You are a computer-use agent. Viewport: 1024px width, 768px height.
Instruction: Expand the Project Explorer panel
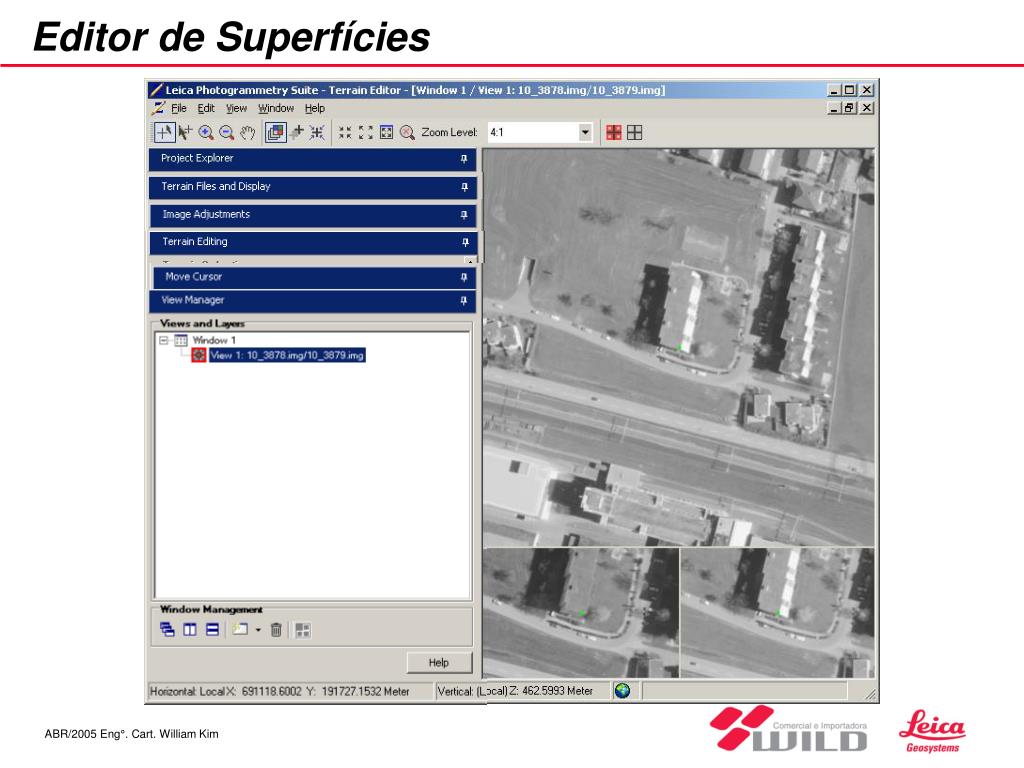pyautogui.click(x=312, y=159)
